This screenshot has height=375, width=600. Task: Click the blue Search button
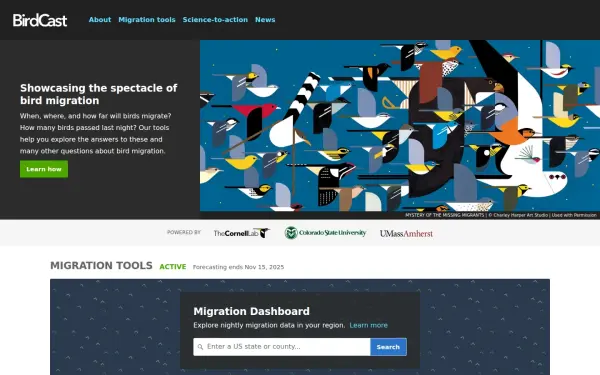(388, 347)
